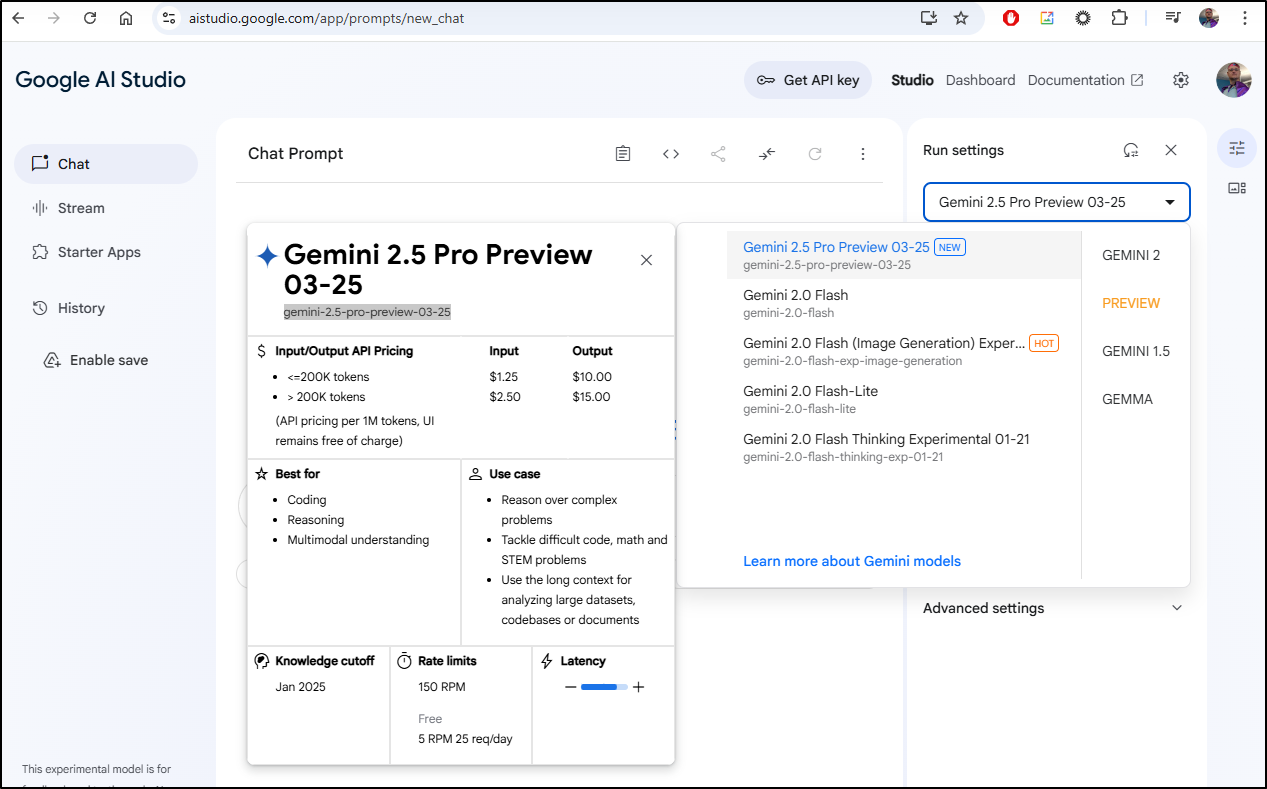Screen dimensions: 1267x789
Task: Click the Latency level indicator bar
Action: [x=604, y=687]
